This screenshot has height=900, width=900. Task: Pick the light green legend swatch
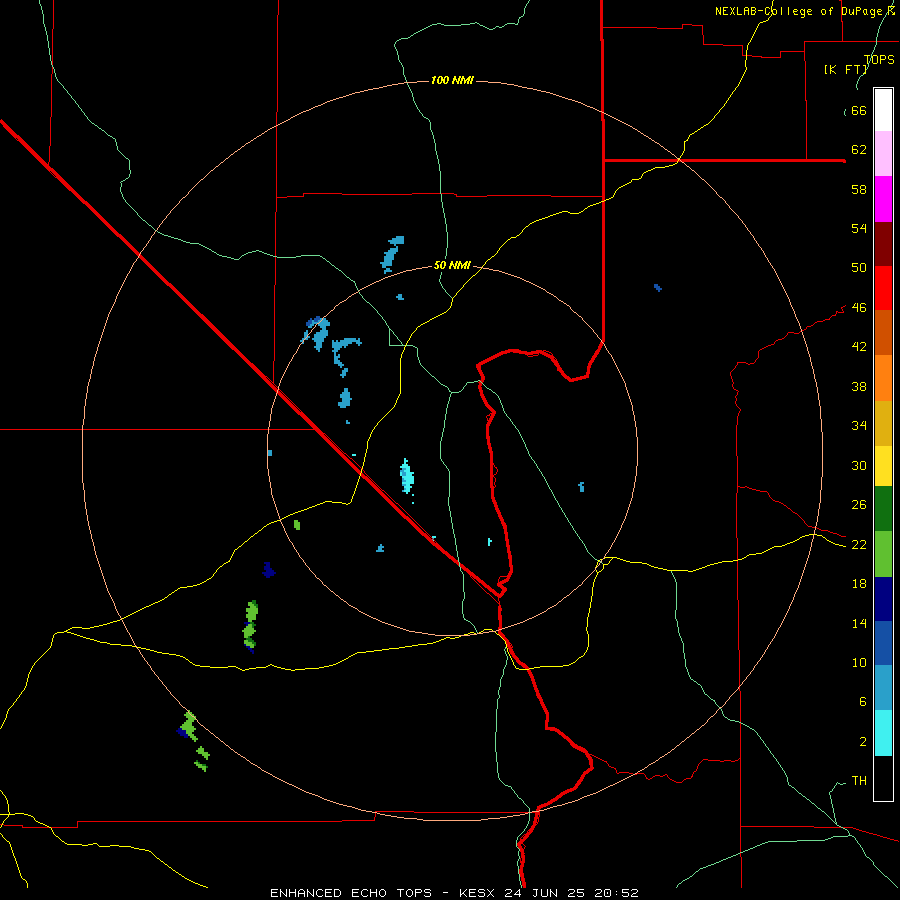[883, 554]
